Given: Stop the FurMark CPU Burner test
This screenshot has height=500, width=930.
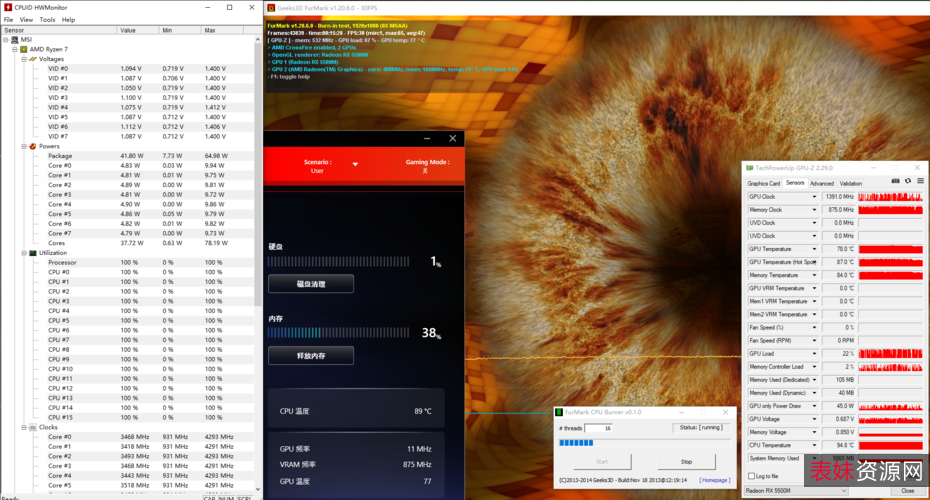Looking at the screenshot, I should [686, 461].
